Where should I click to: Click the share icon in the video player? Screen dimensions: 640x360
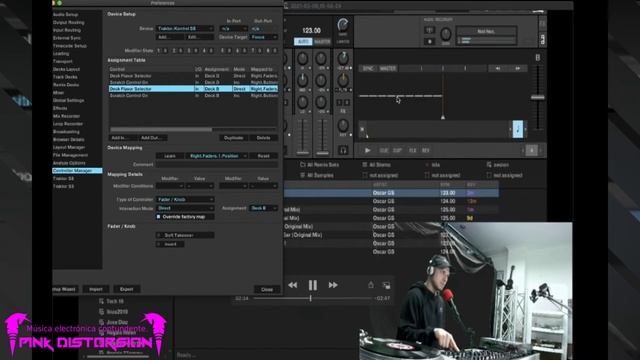371,285
